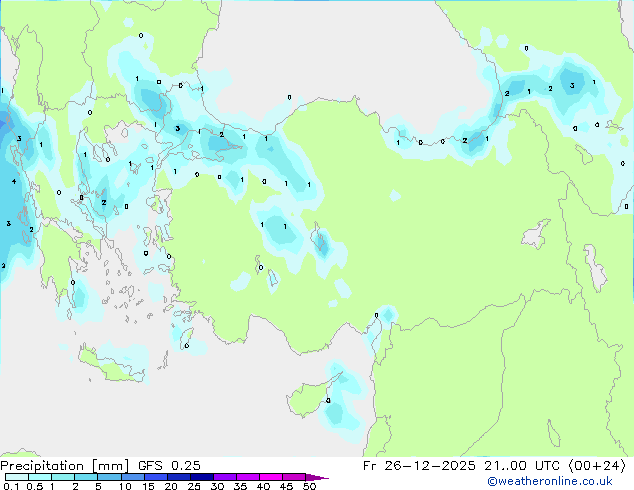The height and width of the screenshot is (490, 634).
Task: Select legend swatch between 45 and 50
Action: pos(294,477)
